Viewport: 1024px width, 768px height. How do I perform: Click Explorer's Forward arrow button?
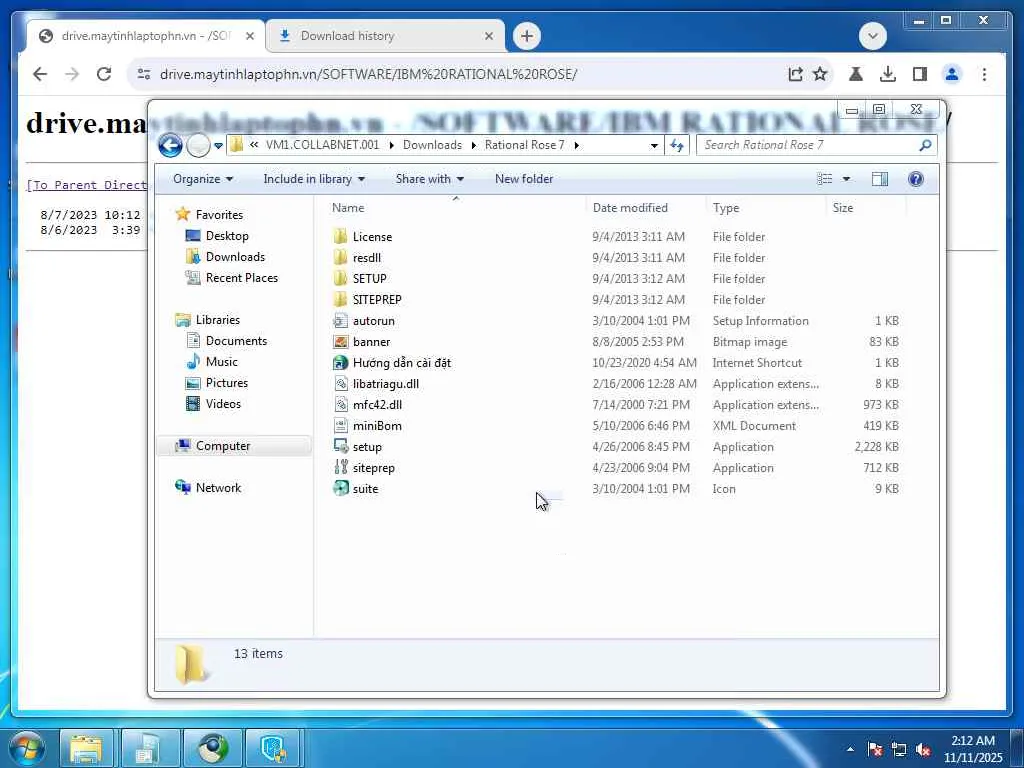198,145
